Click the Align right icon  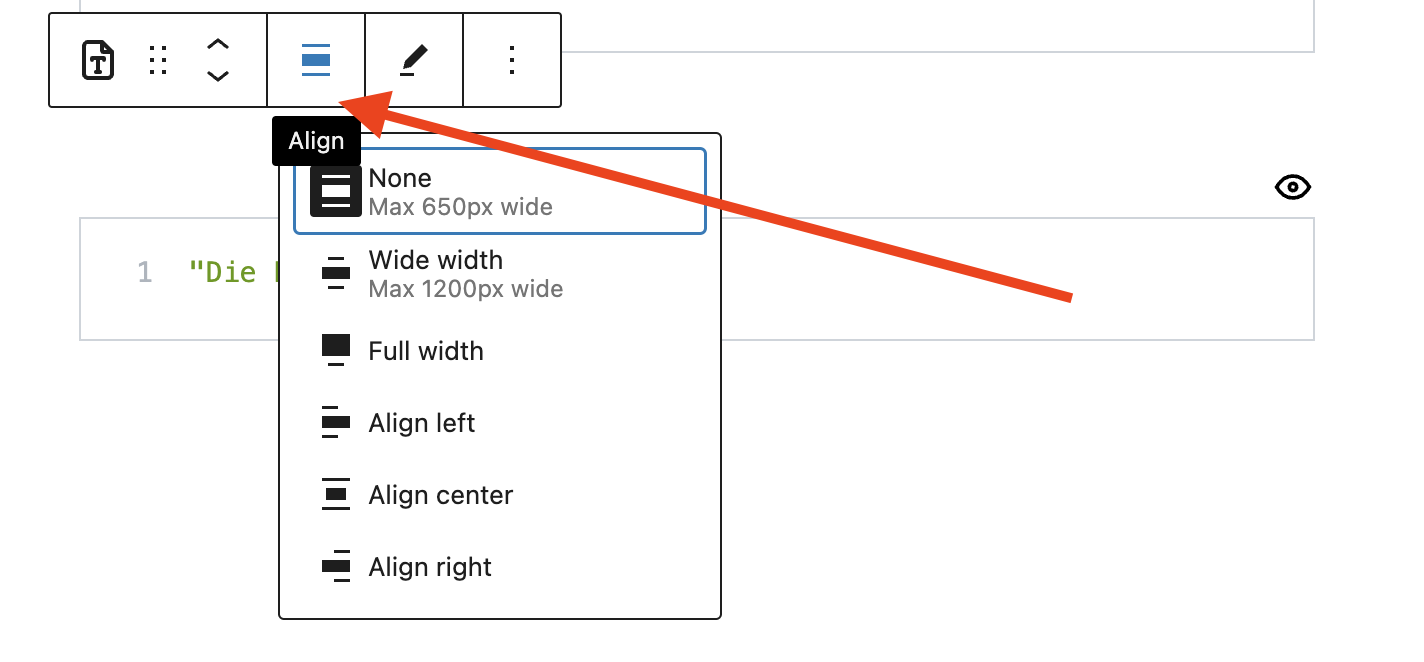pyautogui.click(x=336, y=566)
